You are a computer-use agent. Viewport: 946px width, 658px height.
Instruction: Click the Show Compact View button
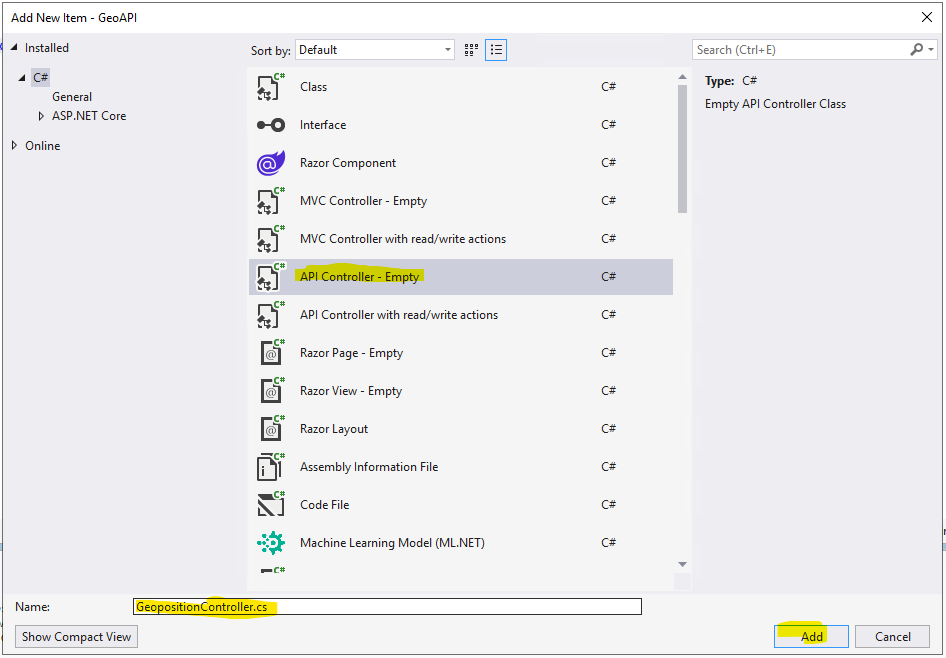coord(77,637)
